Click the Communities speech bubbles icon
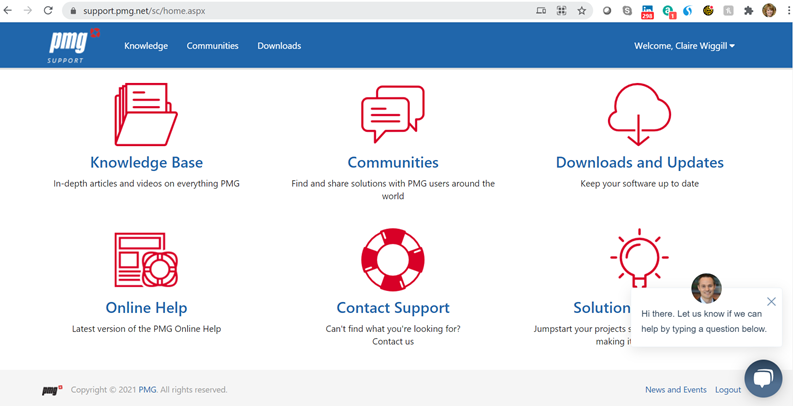This screenshot has width=793, height=406. [x=393, y=114]
